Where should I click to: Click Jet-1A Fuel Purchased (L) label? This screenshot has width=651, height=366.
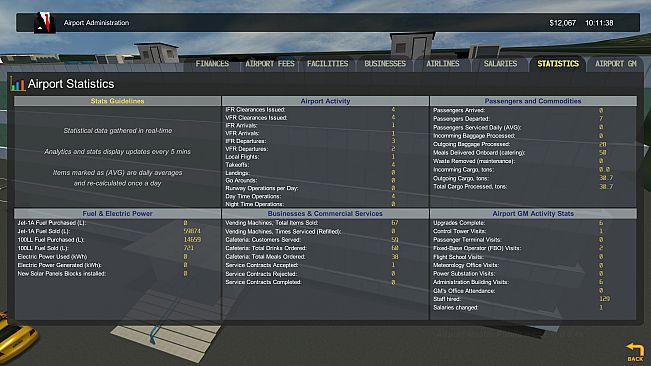pyautogui.click(x=51, y=223)
